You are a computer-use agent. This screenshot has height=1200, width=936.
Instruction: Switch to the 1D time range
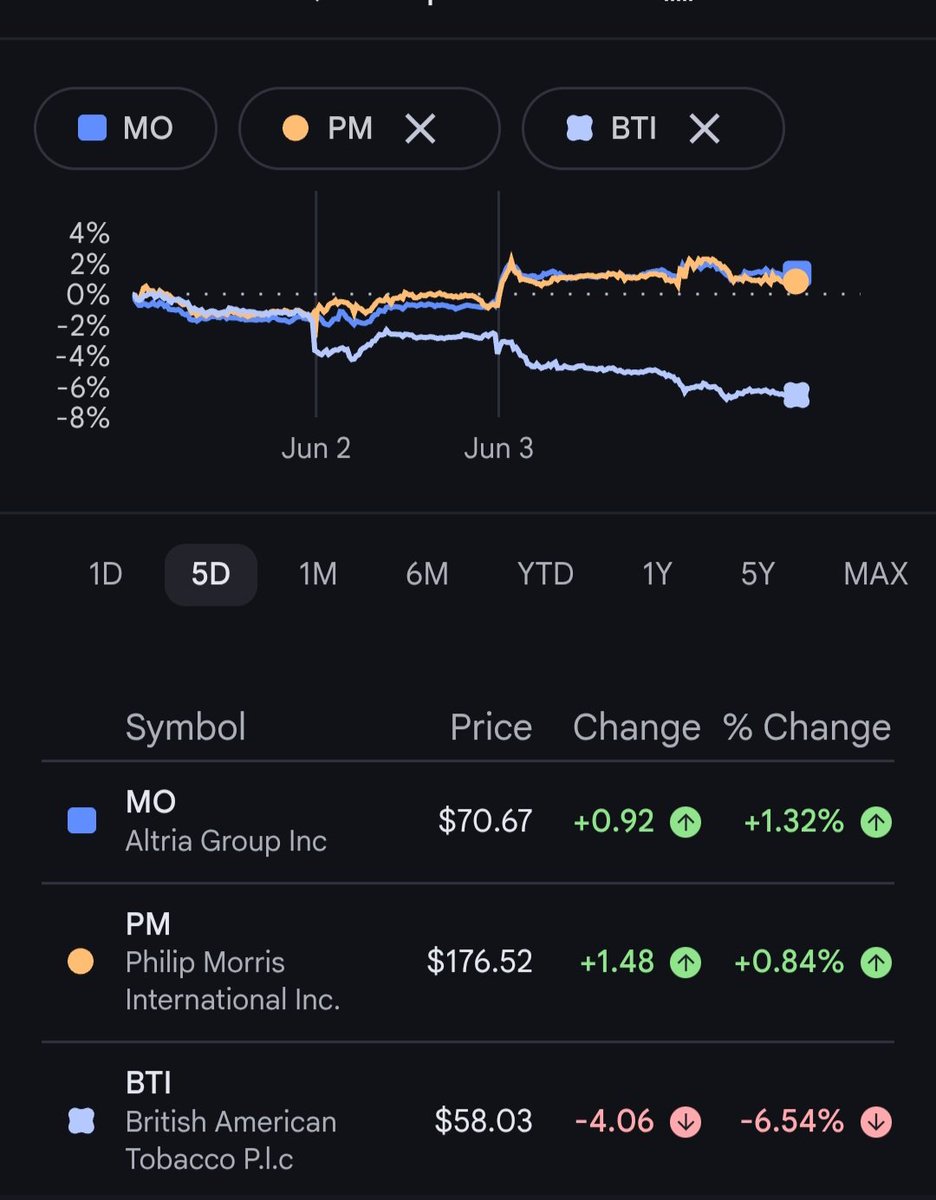pos(105,574)
